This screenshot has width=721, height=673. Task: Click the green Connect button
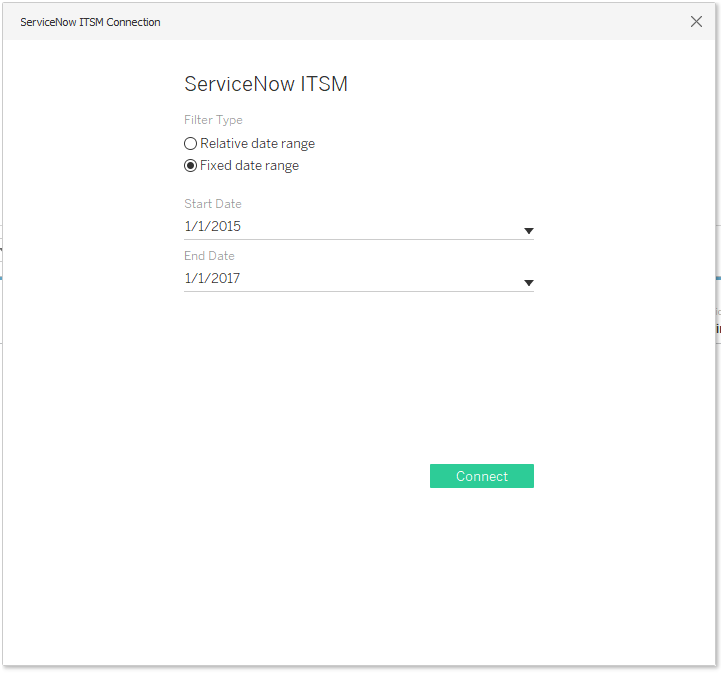[481, 476]
